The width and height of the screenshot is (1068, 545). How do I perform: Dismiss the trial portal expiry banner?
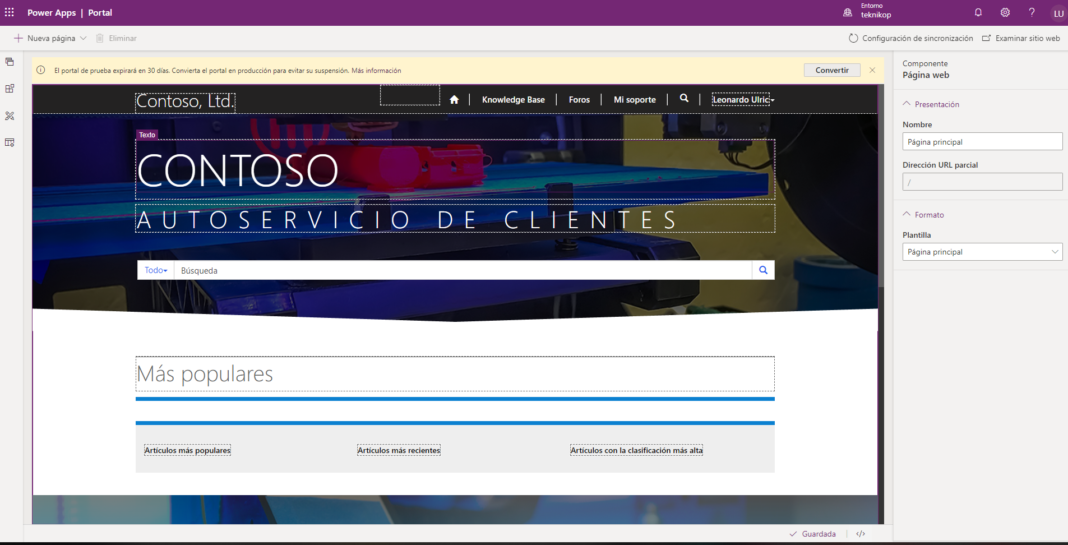click(x=873, y=69)
